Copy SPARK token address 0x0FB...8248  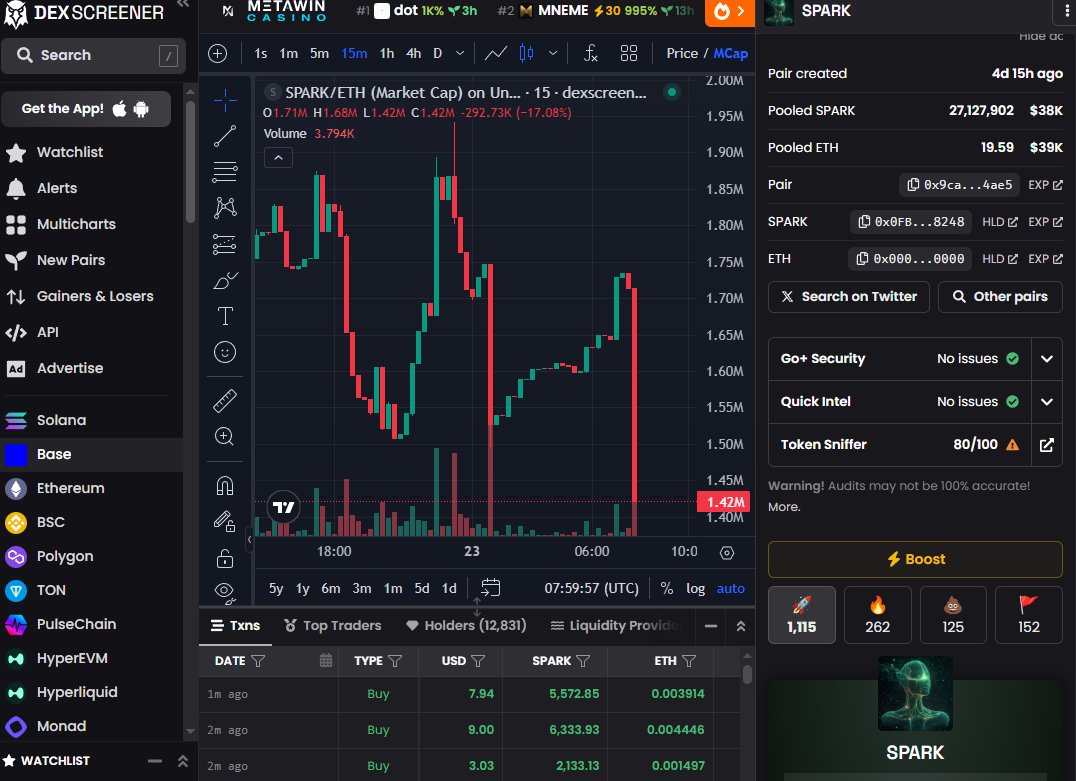pyautogui.click(x=911, y=222)
